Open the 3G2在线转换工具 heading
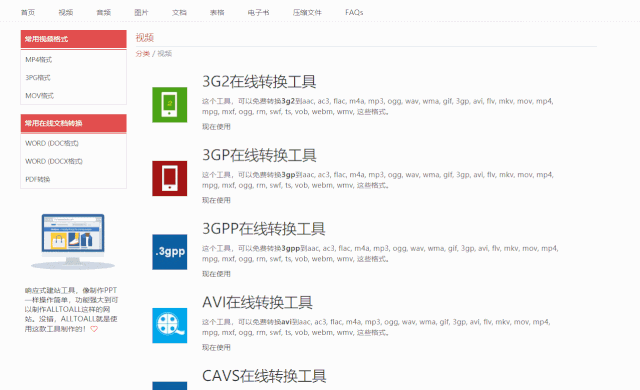 [x=259, y=82]
